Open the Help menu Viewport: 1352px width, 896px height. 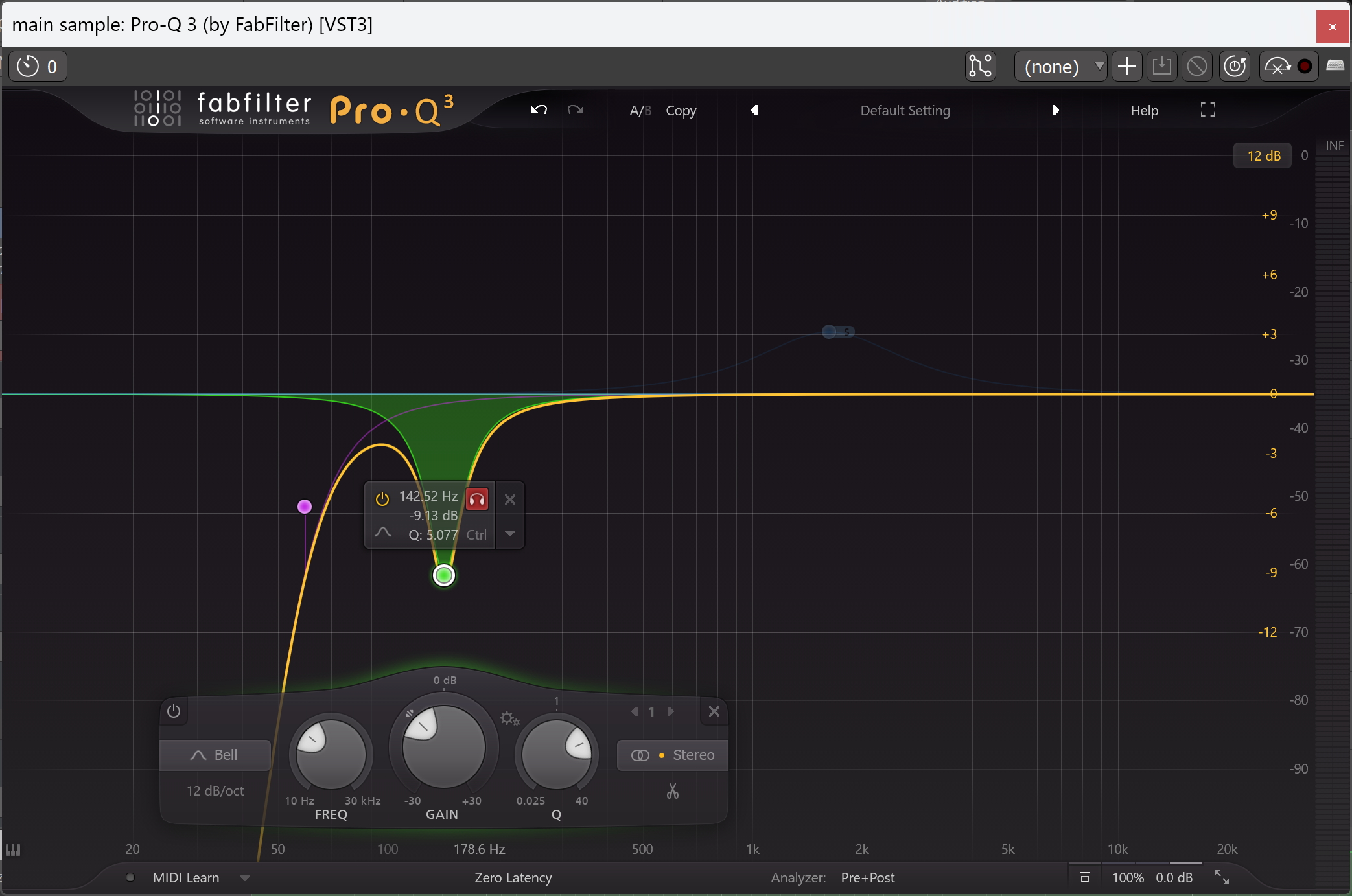1144,111
